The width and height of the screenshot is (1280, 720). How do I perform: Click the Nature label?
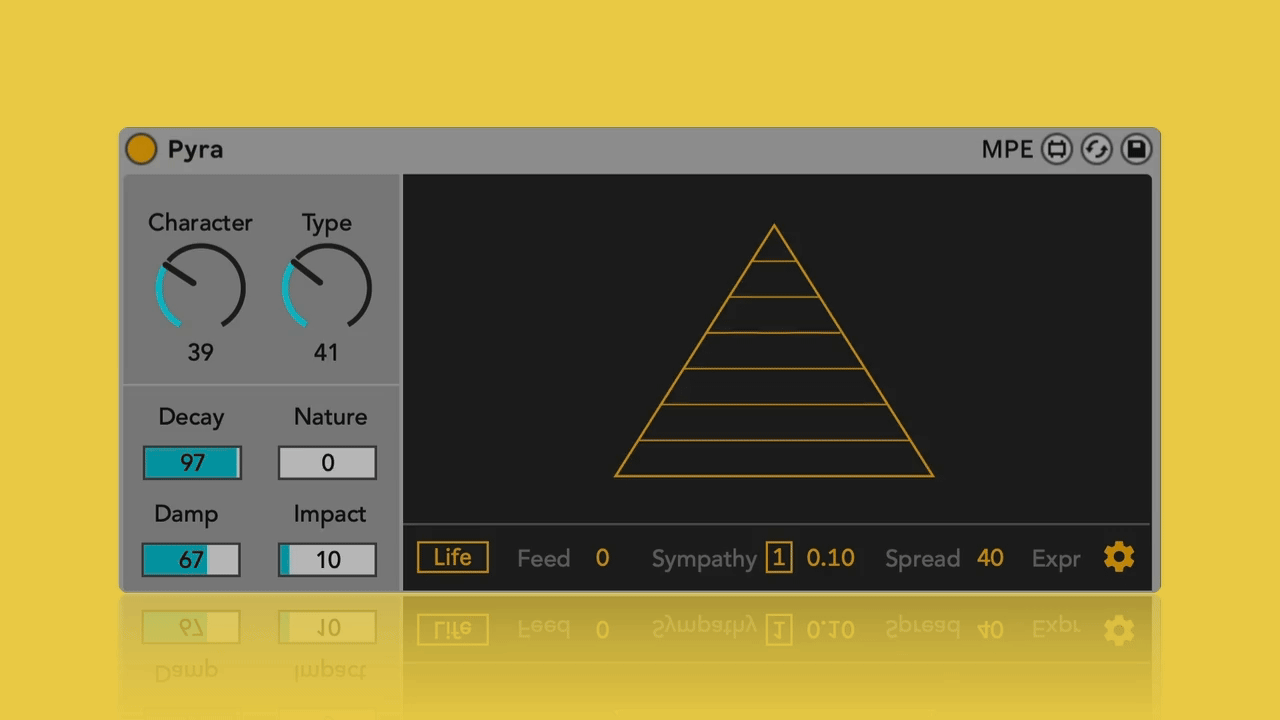(330, 417)
